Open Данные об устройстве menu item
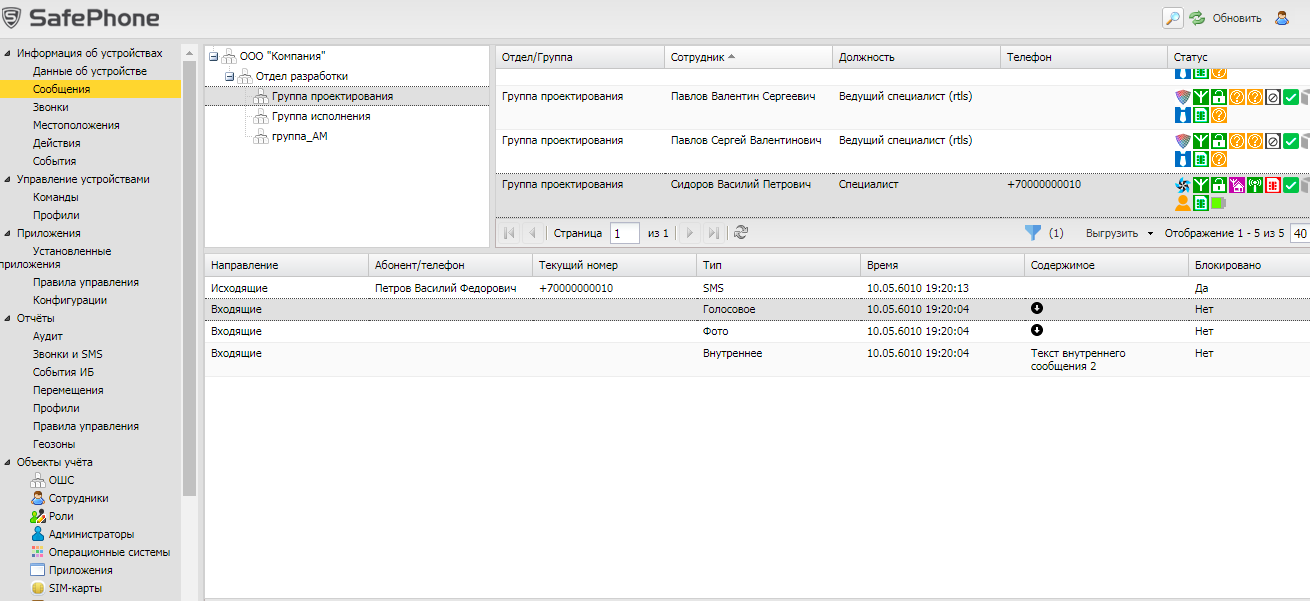The width and height of the screenshot is (1311, 601). [x=89, y=71]
